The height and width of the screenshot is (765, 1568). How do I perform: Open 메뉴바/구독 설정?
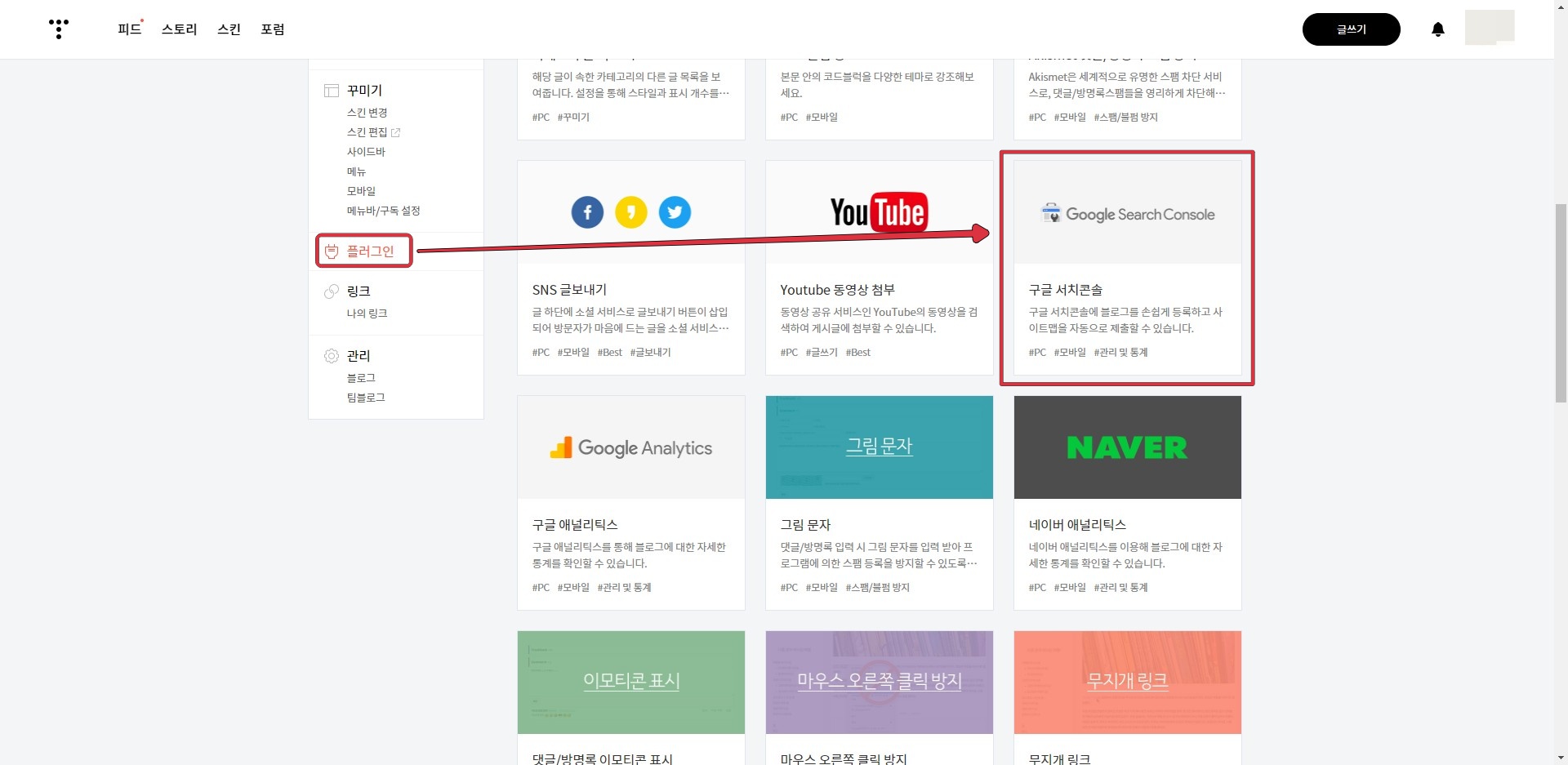383,211
